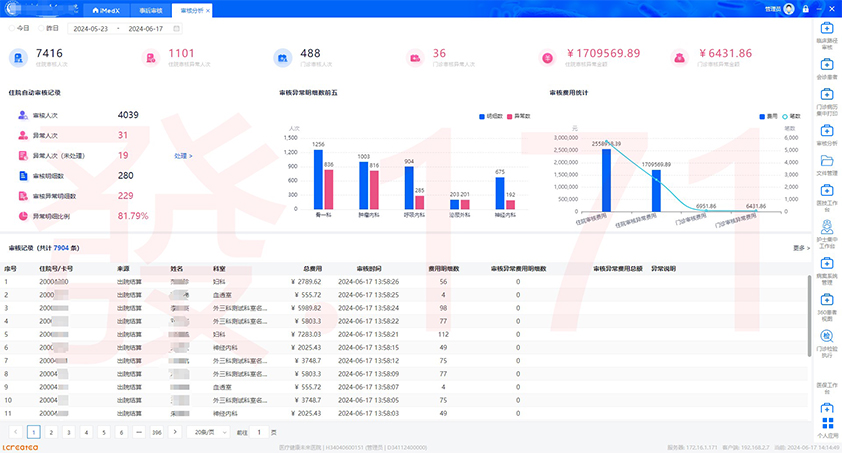
Task: Expand 更多 records link
Action: click(801, 248)
